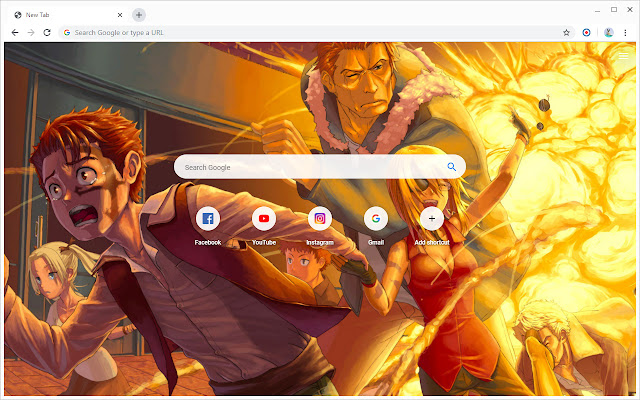The height and width of the screenshot is (400, 640).
Task: Maximize the browser window
Action: coord(614,9)
